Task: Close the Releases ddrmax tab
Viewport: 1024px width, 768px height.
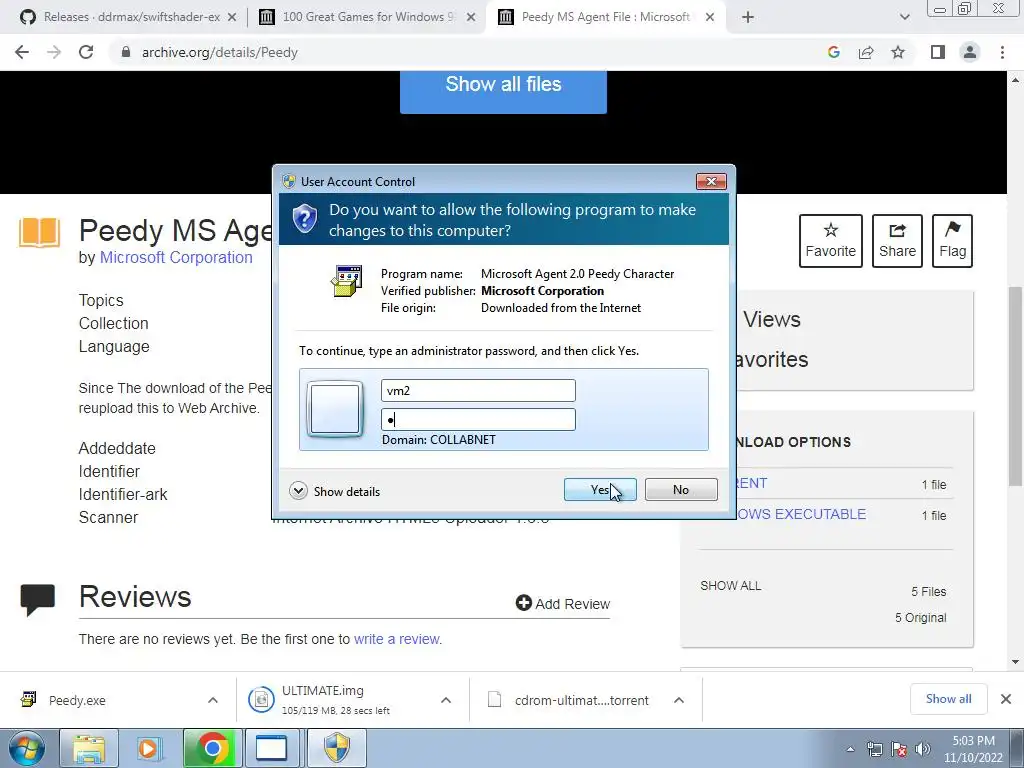Action: (232, 17)
